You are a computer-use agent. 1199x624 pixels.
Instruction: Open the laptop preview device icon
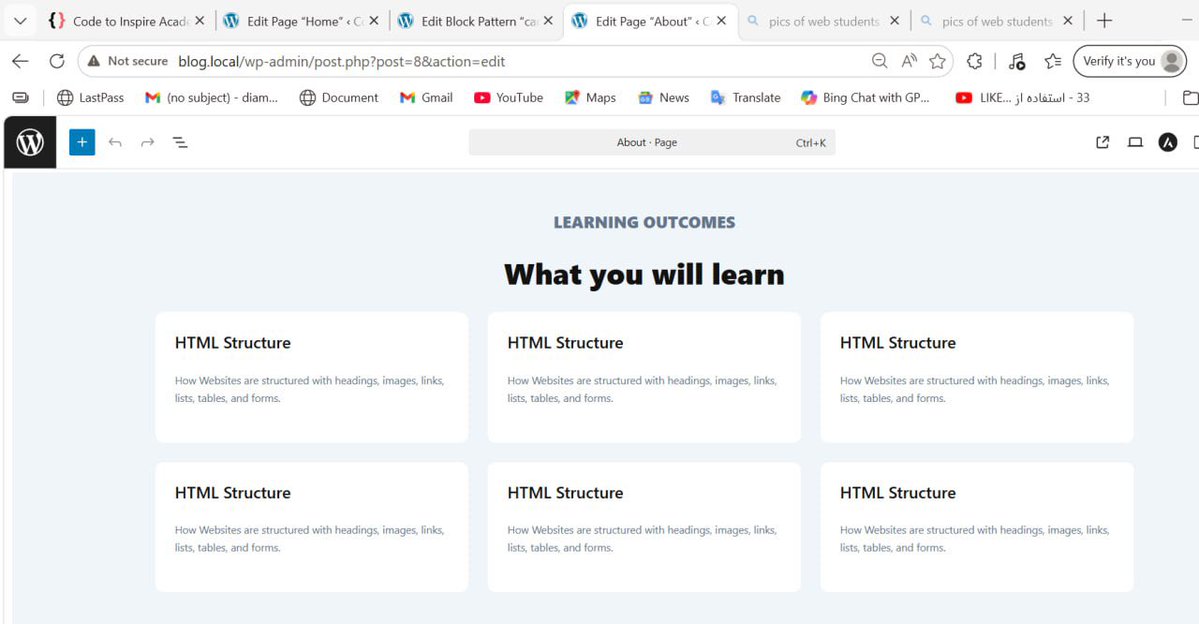1136,142
